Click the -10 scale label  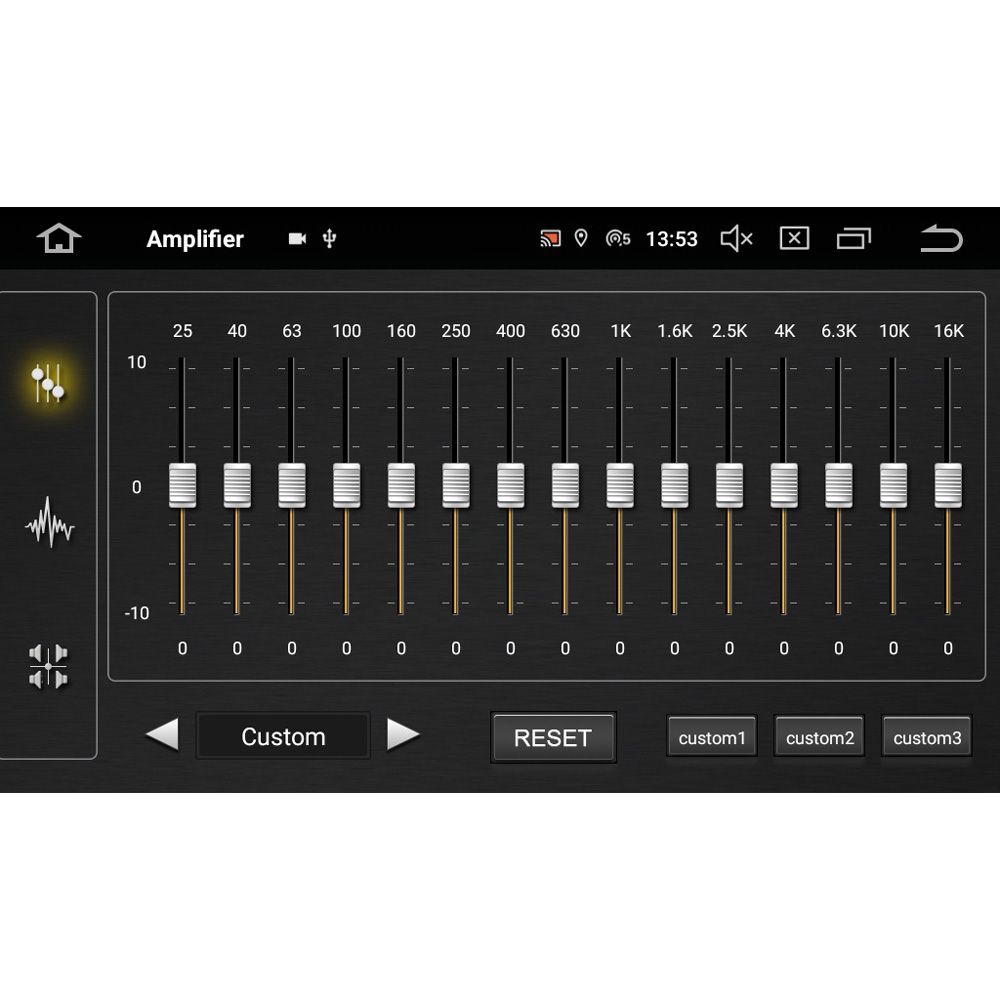pos(136,614)
